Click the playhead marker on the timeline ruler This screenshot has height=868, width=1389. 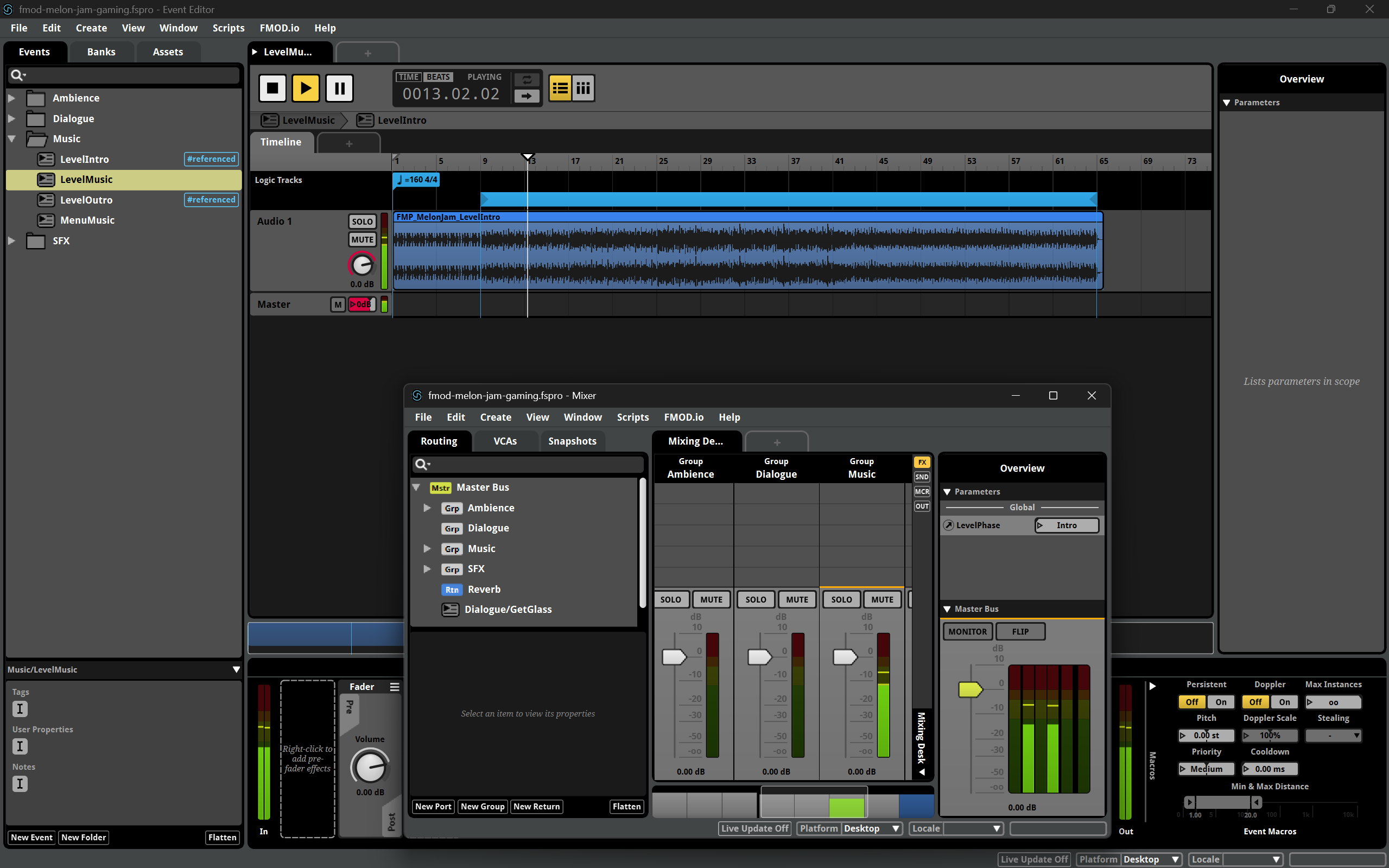click(x=527, y=157)
